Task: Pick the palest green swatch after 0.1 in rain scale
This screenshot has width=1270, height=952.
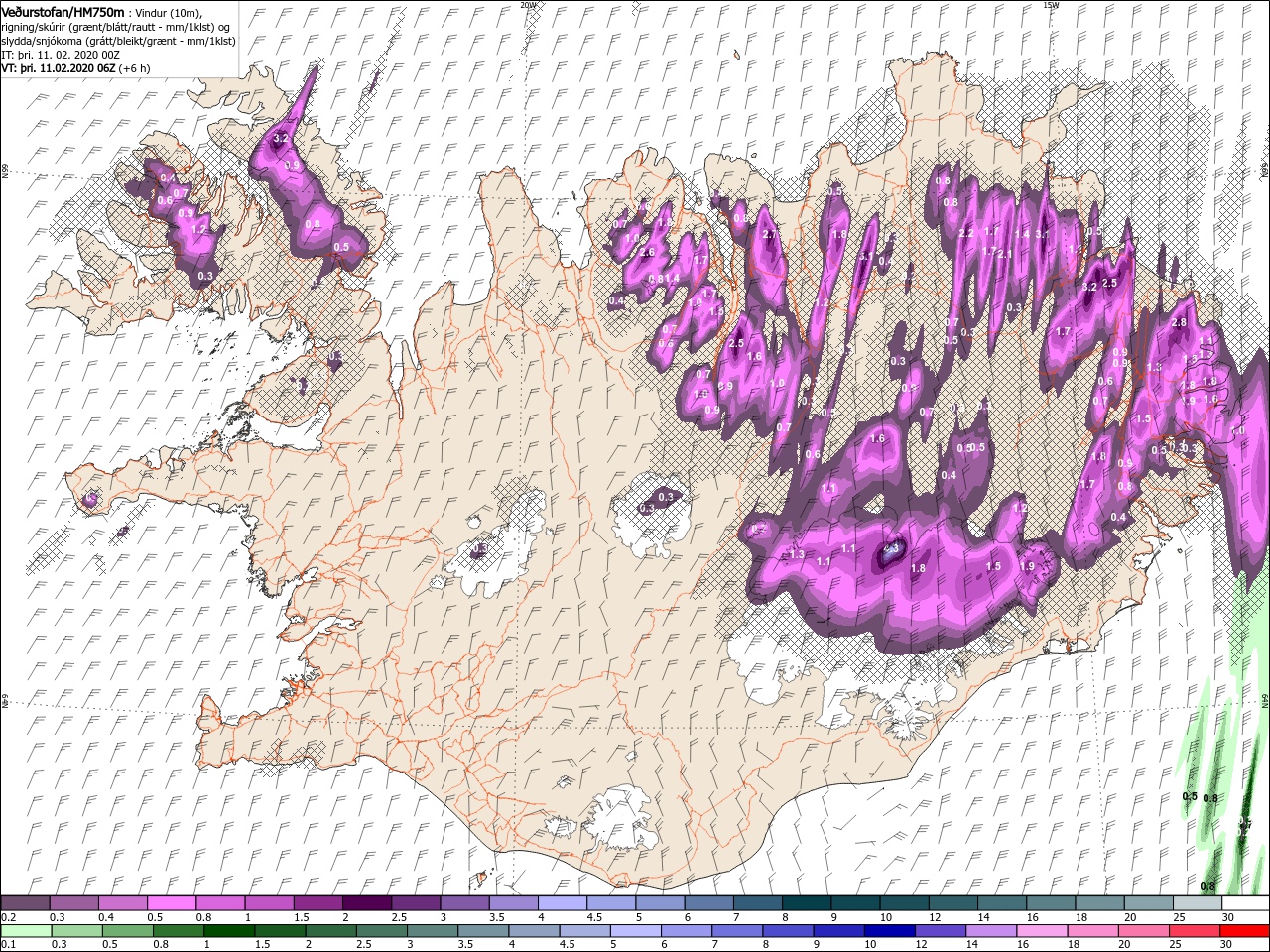Action: point(26,930)
